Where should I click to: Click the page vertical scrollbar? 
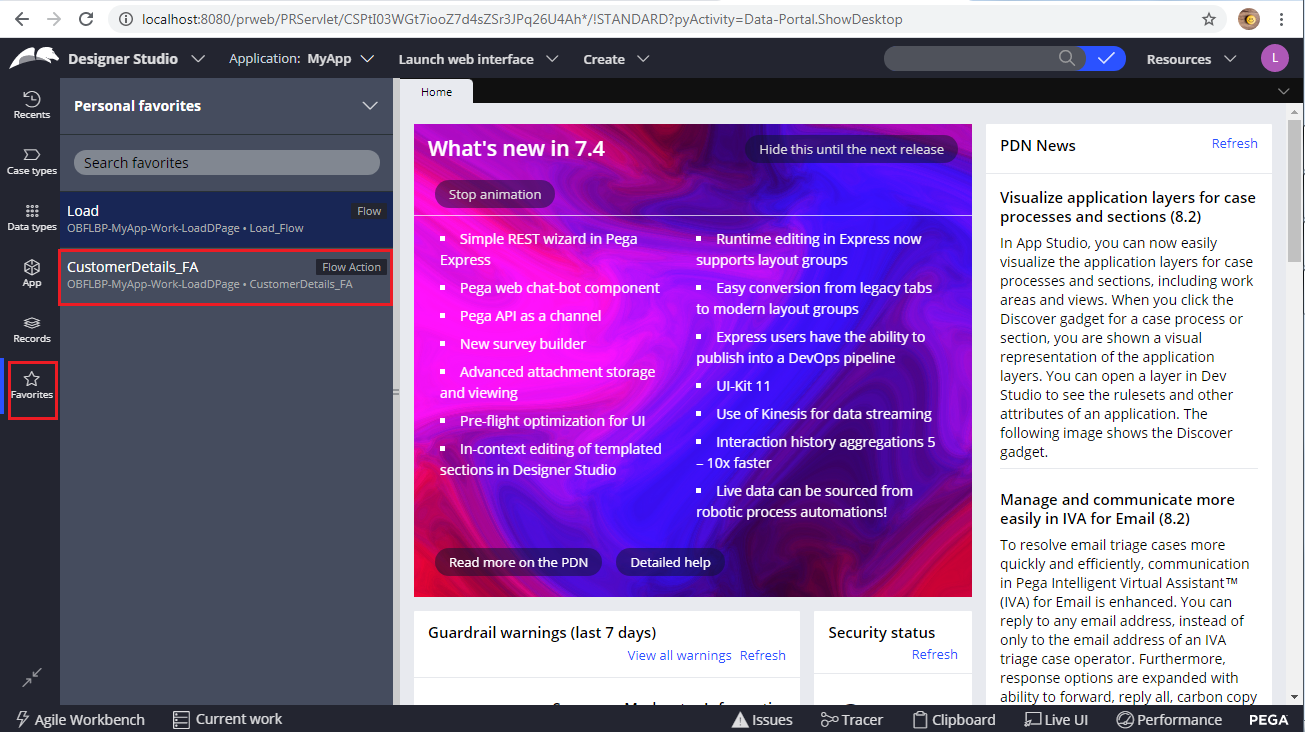click(1295, 190)
